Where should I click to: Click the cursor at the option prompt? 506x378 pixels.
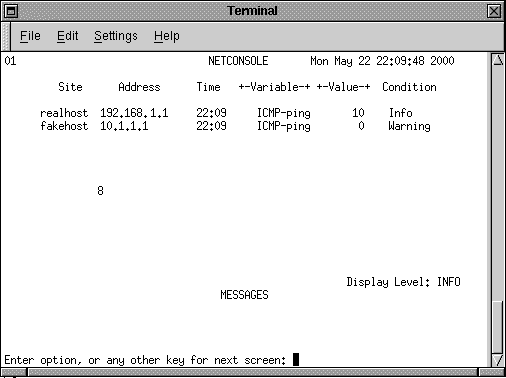point(296,360)
